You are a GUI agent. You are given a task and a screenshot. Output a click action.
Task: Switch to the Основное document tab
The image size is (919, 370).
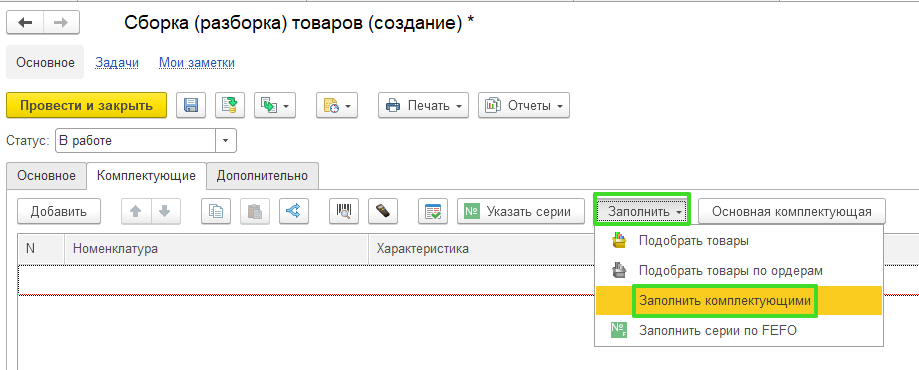click(x=46, y=175)
